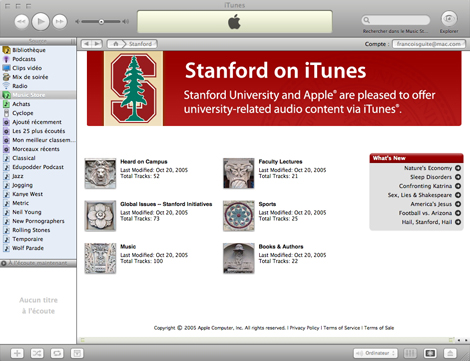The image size is (470, 361).
Task: Select the Temporaire playlist
Action: pyautogui.click(x=38, y=239)
